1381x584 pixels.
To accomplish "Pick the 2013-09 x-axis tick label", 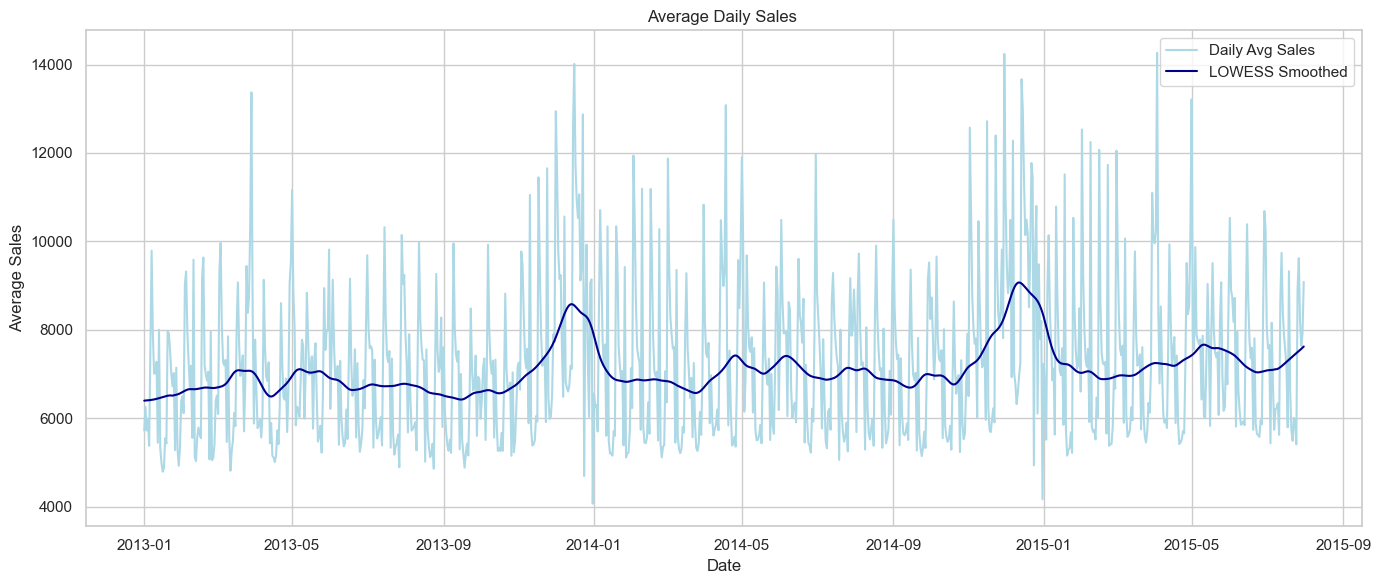I will point(443,543).
